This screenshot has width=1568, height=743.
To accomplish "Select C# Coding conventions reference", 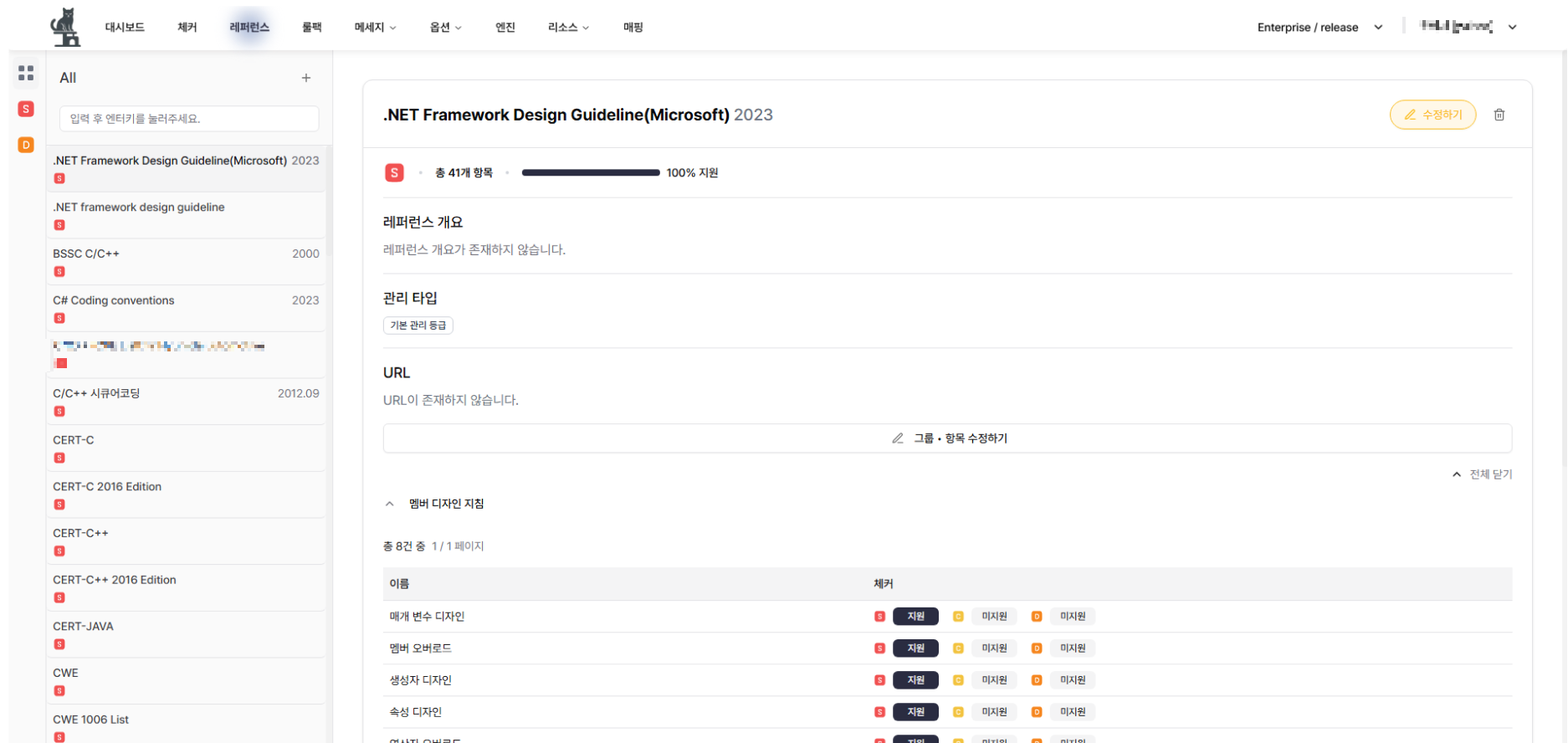I will coord(186,309).
